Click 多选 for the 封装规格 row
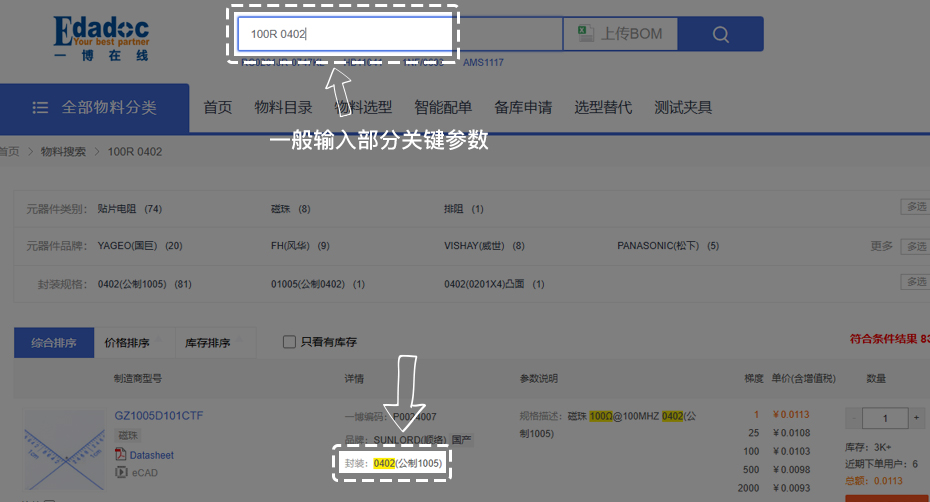 coord(915,283)
